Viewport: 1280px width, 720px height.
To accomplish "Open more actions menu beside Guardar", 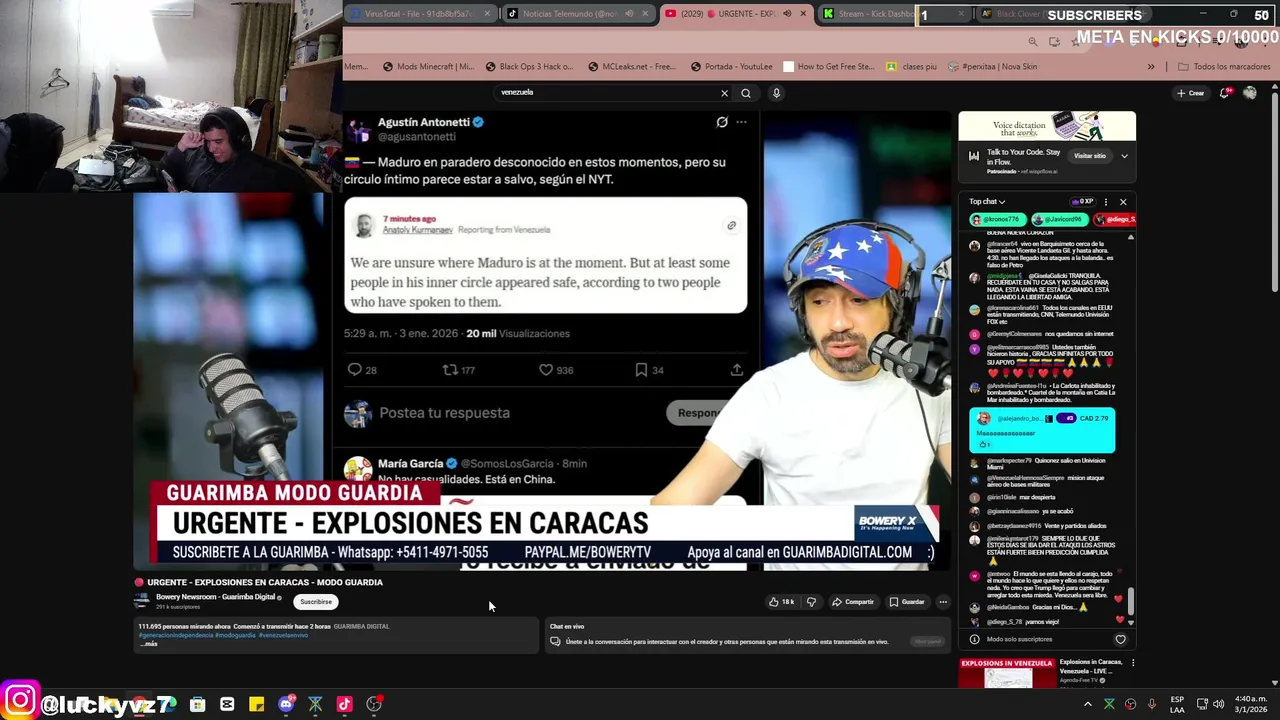I will (943, 602).
